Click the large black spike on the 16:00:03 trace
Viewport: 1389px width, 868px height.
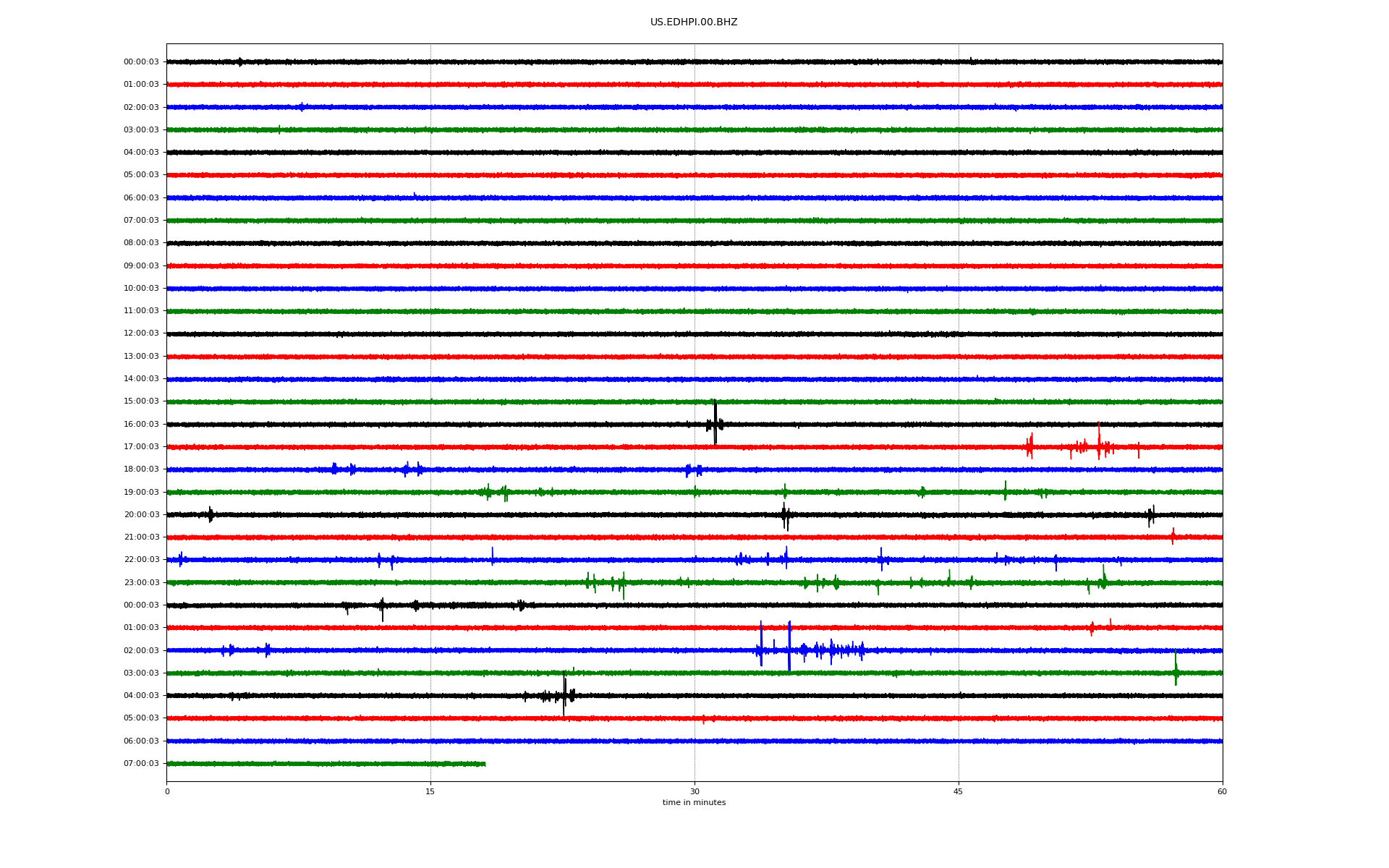(715, 422)
